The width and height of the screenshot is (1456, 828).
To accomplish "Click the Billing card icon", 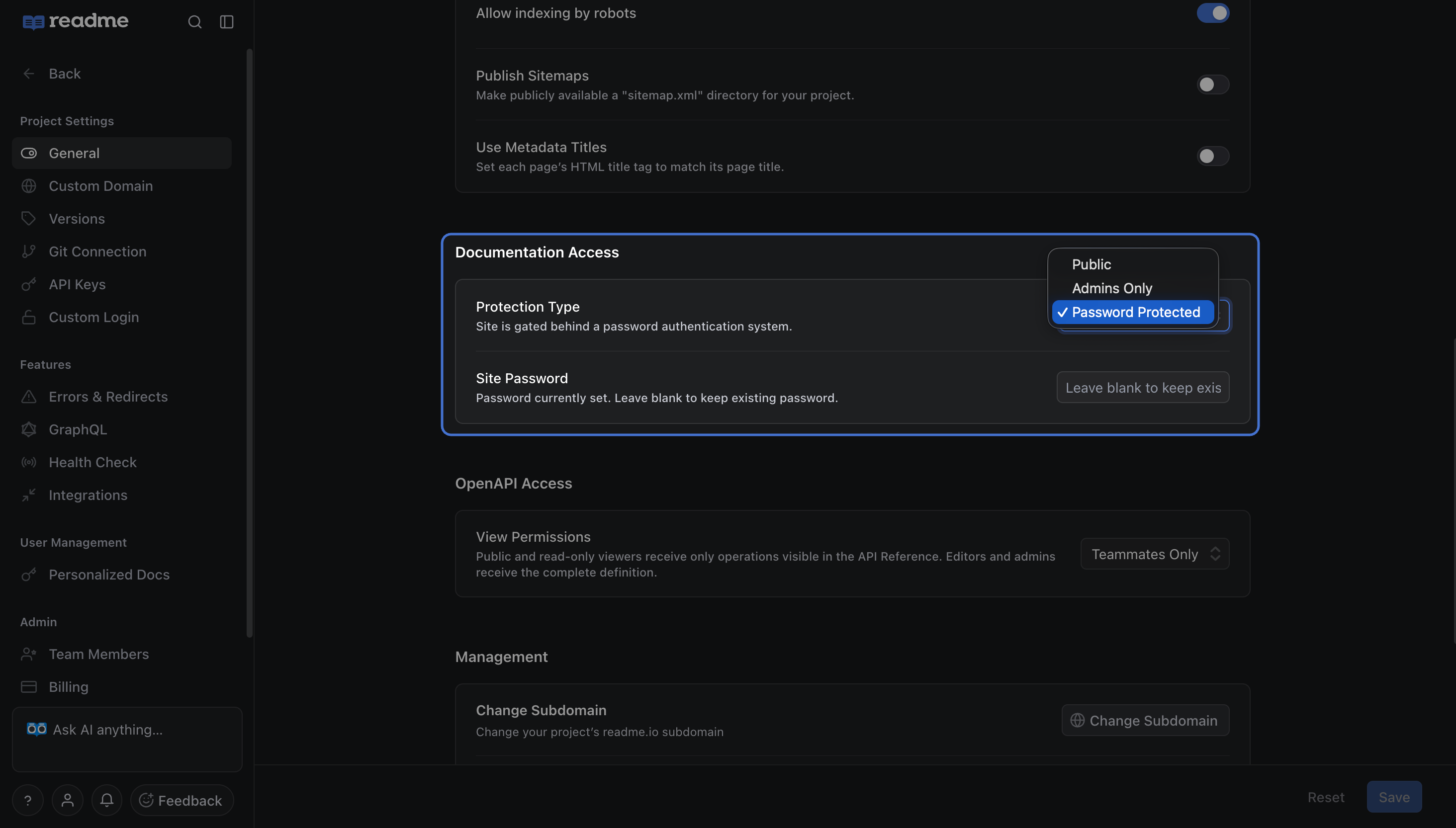I will [x=28, y=687].
